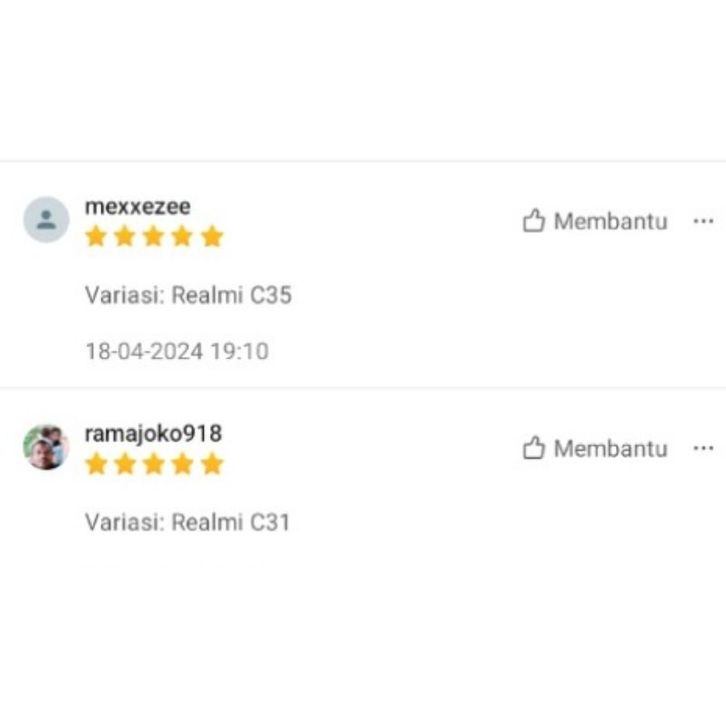Click thumbs-up icon on ramajoko918's review

(533, 448)
